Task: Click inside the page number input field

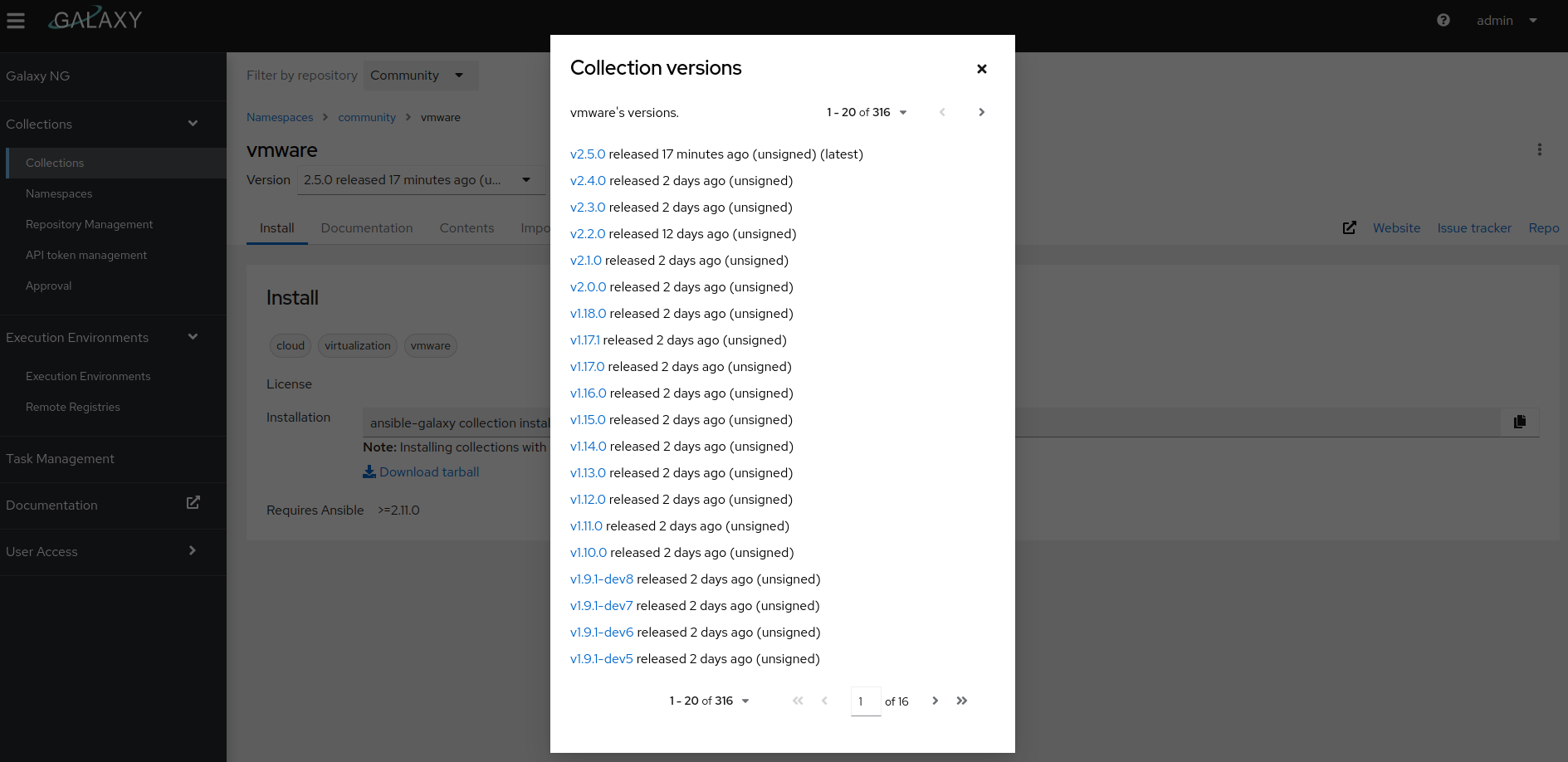Action: pos(865,701)
